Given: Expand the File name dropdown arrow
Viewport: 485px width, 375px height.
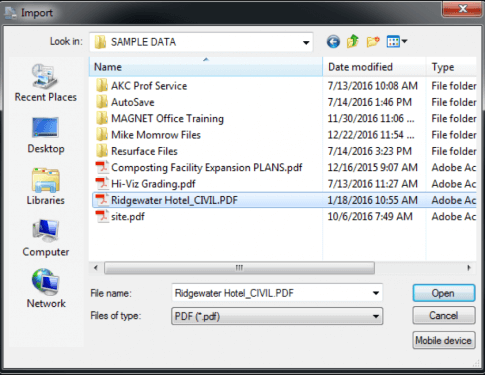Looking at the screenshot, I should click(376, 293).
